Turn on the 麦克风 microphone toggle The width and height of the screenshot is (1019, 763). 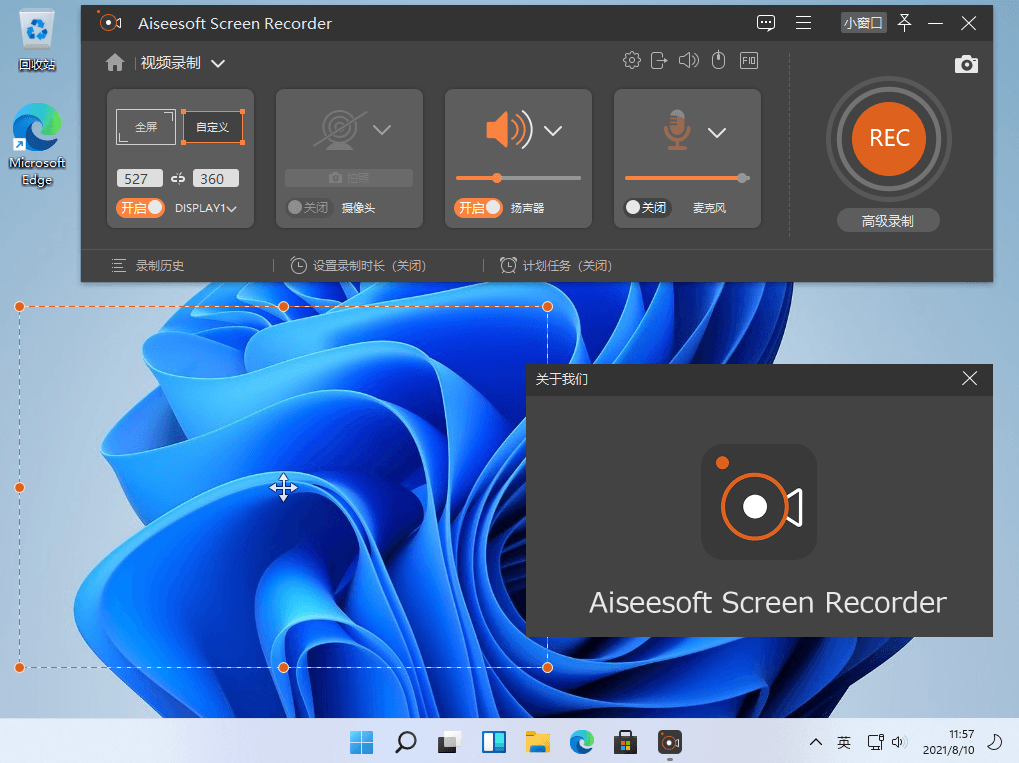647,207
